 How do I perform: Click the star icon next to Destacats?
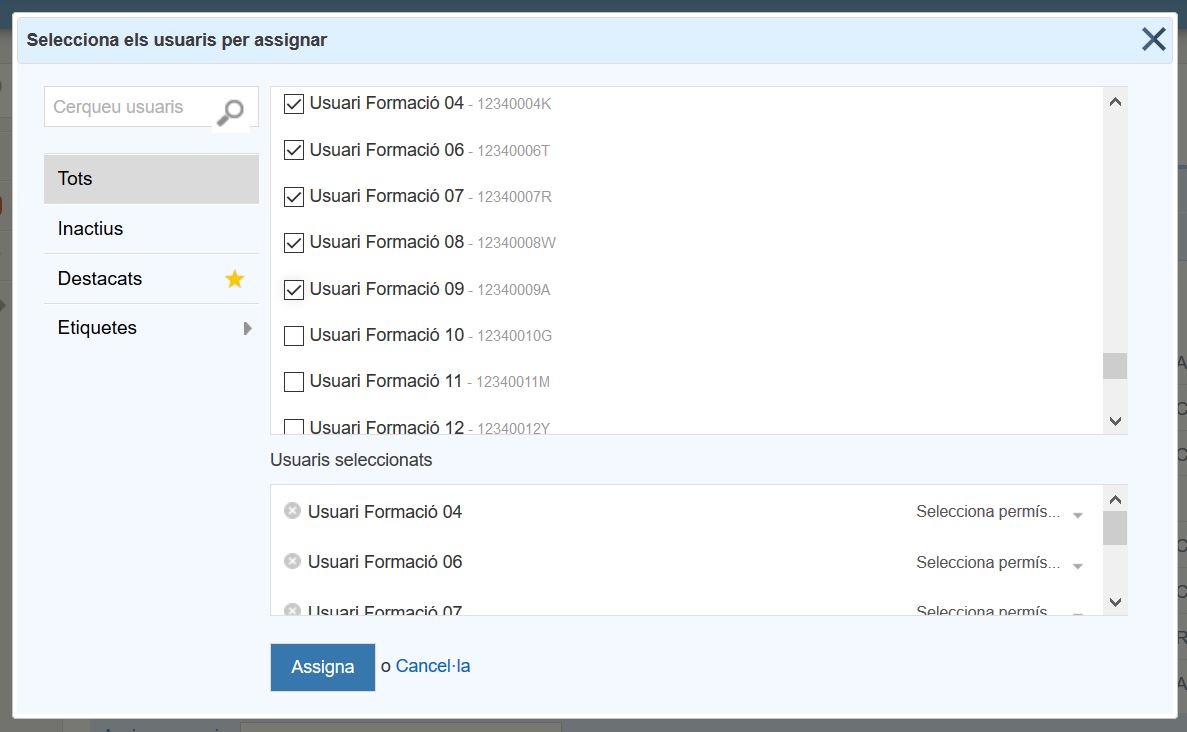[234, 279]
